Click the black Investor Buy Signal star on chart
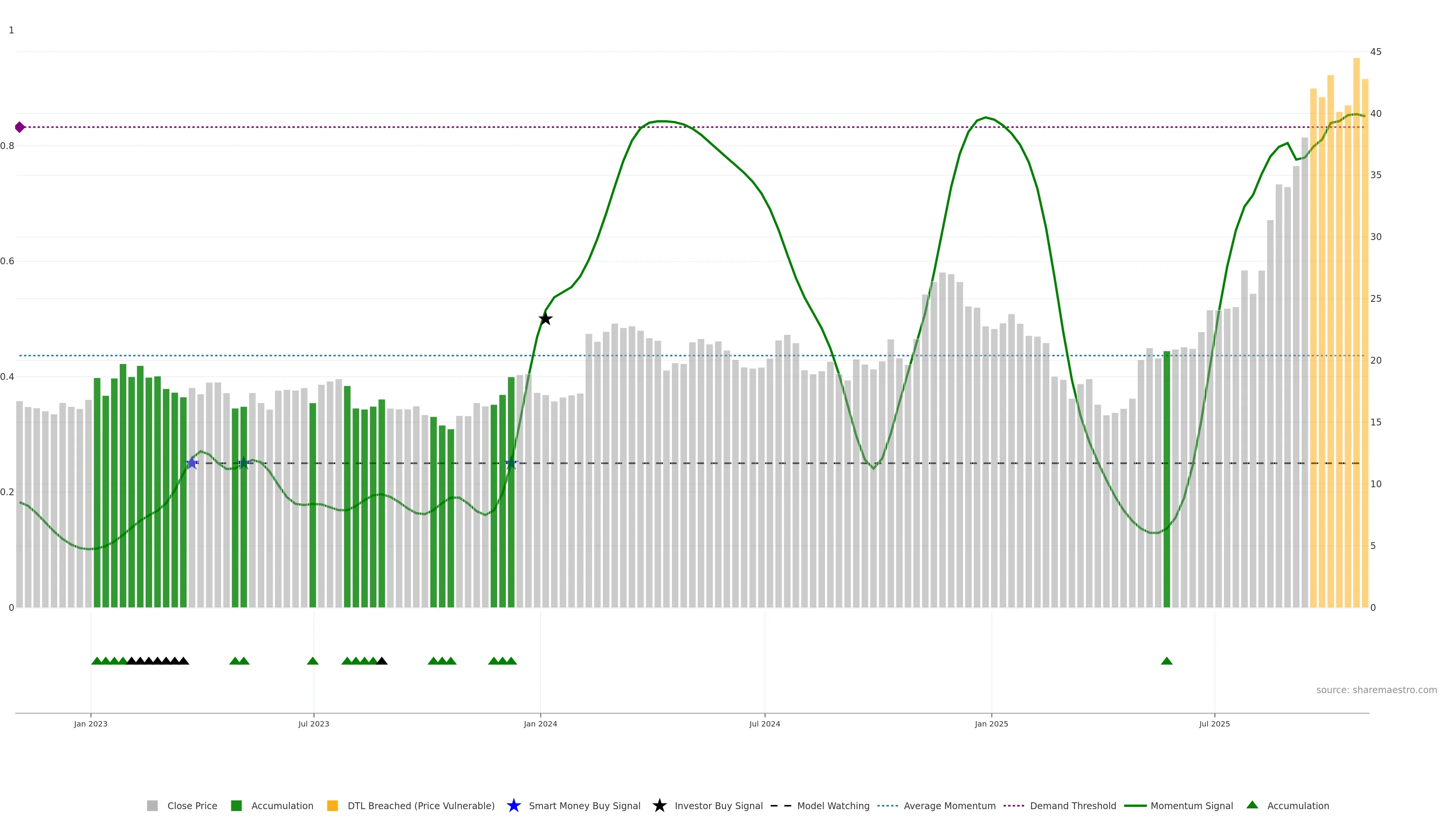This screenshot has width=1456, height=819. tap(545, 319)
